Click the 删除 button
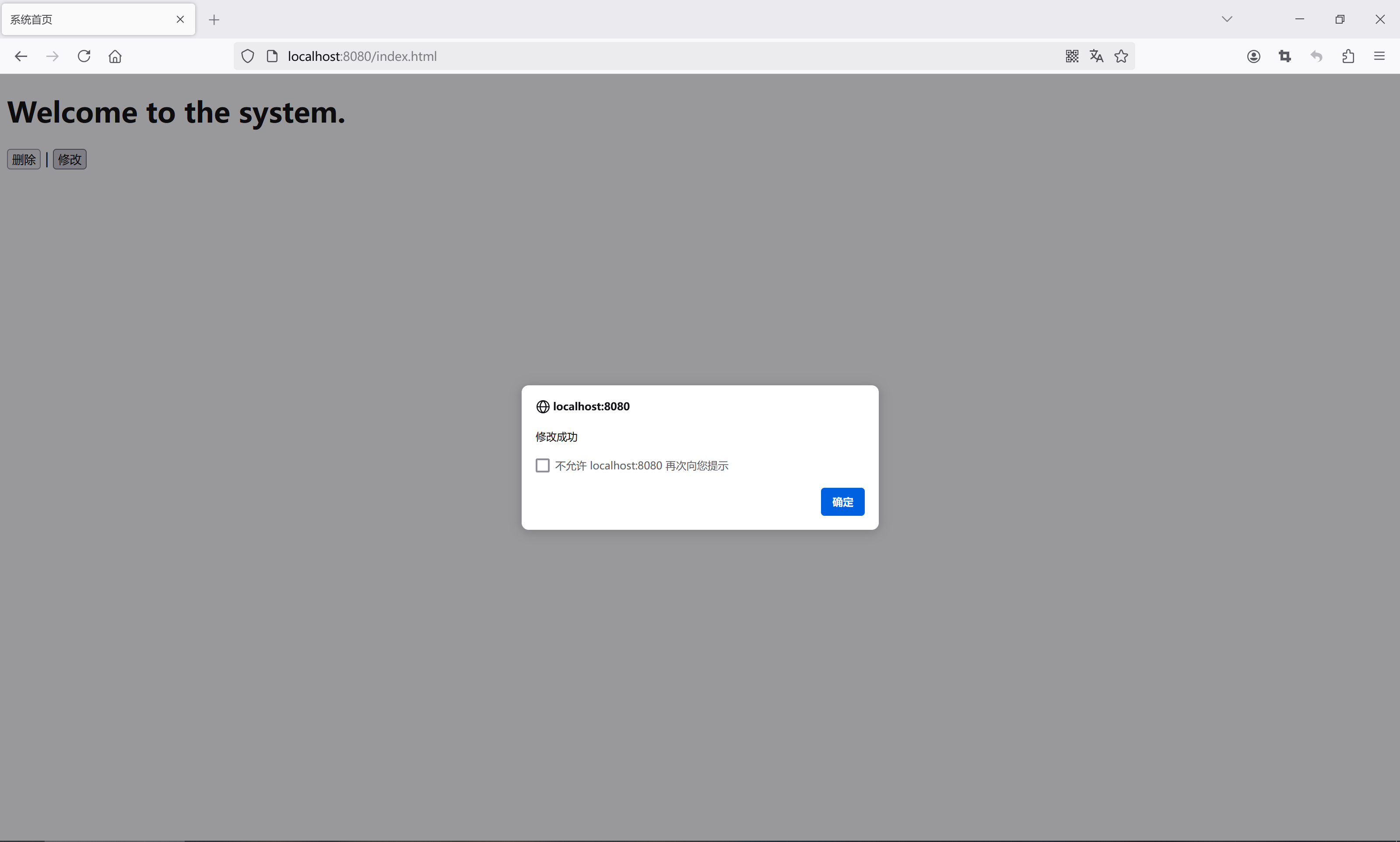 click(24, 159)
